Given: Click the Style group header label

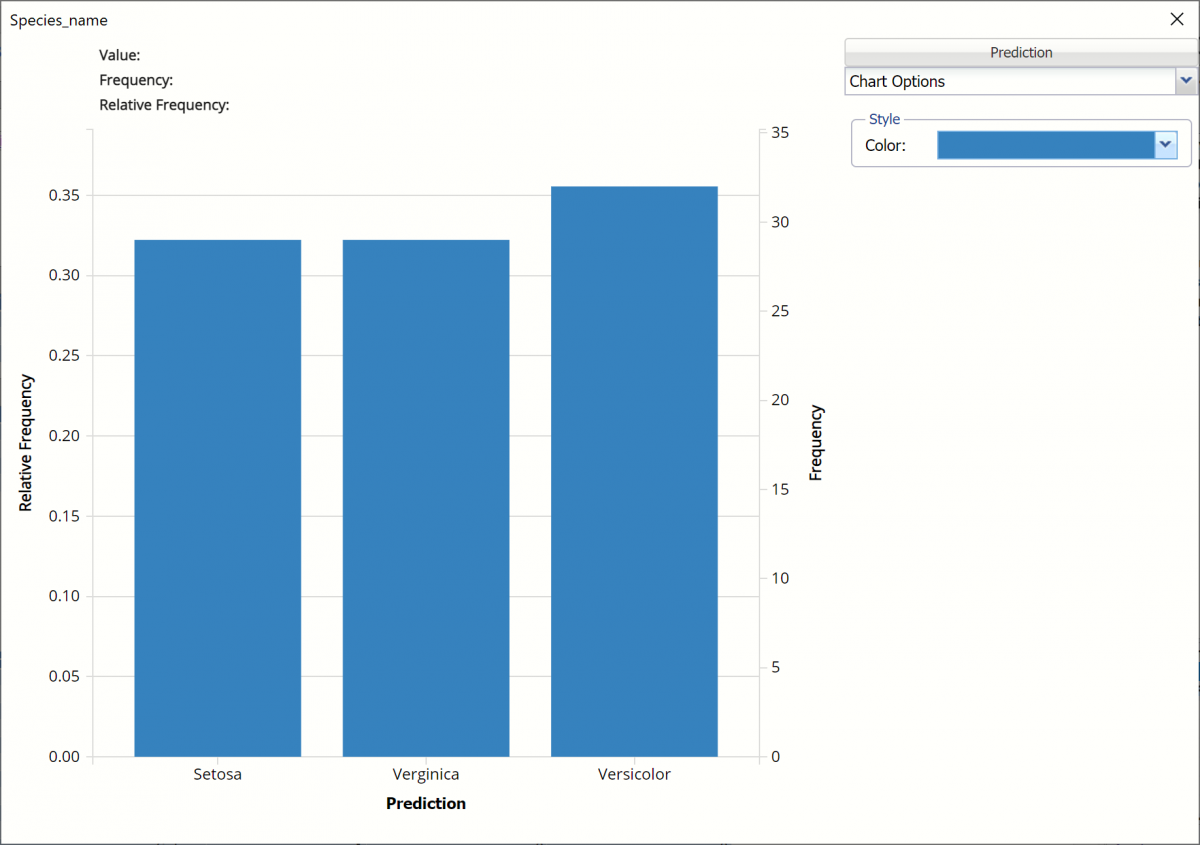Looking at the screenshot, I should click(x=884, y=119).
